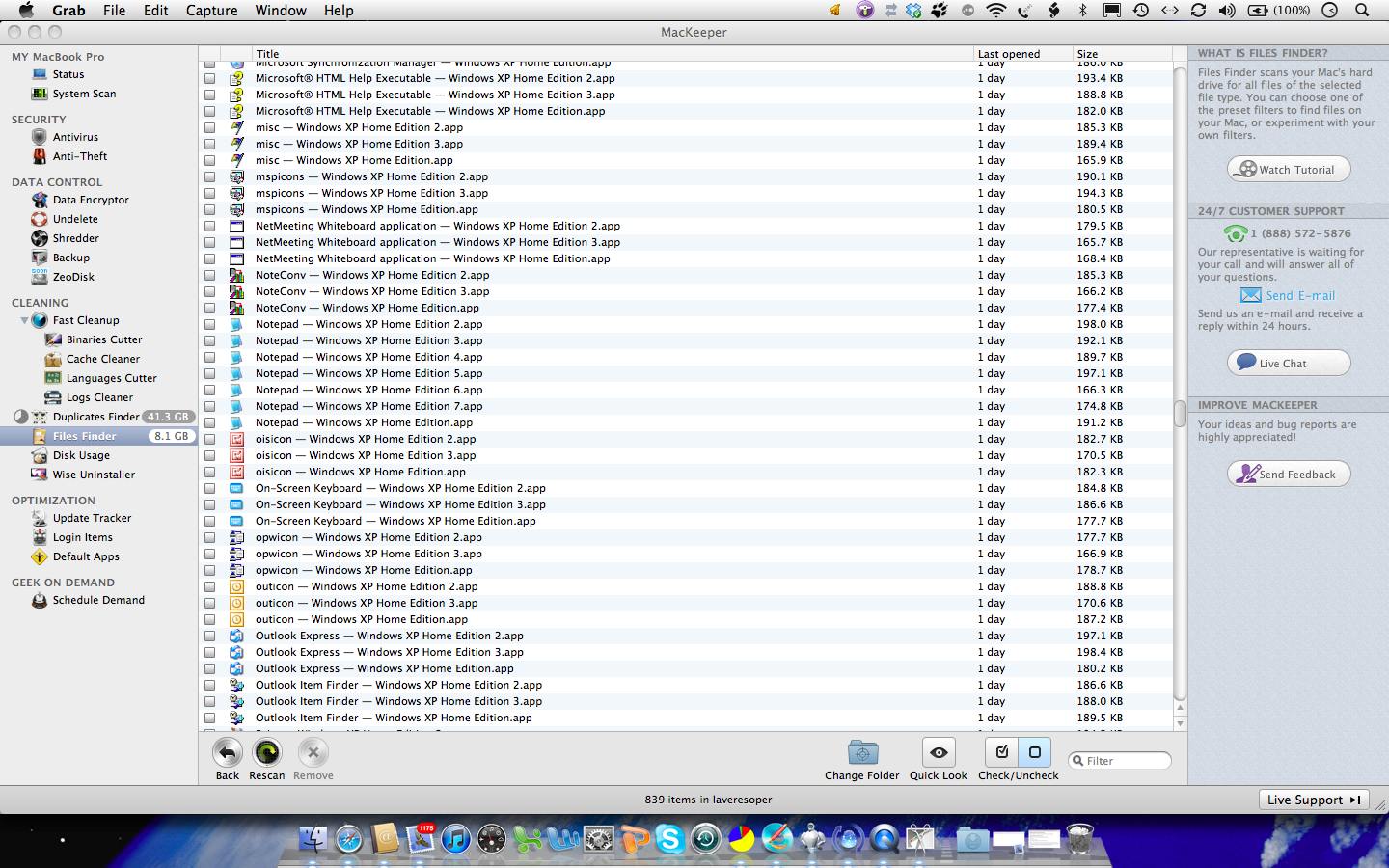Viewport: 1389px width, 868px height.
Task: Check Outlook Item Finder Windows XP Home Edition.app box
Action: click(x=209, y=718)
